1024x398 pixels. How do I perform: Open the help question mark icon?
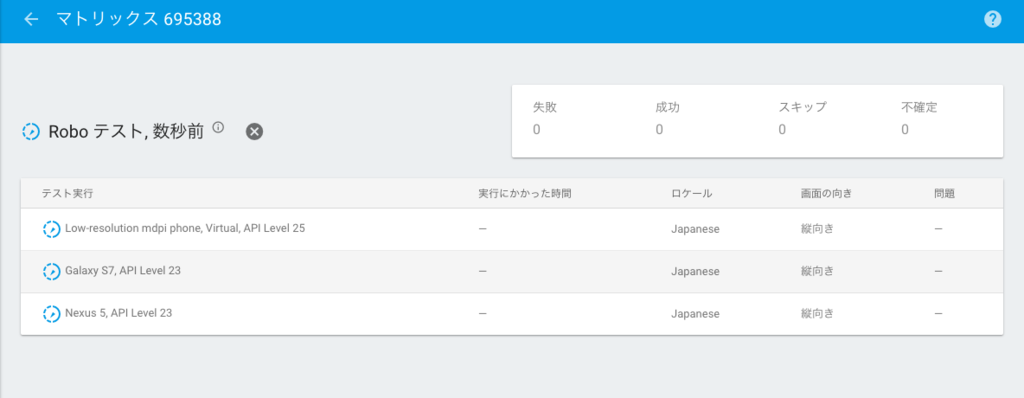pyautogui.click(x=992, y=20)
